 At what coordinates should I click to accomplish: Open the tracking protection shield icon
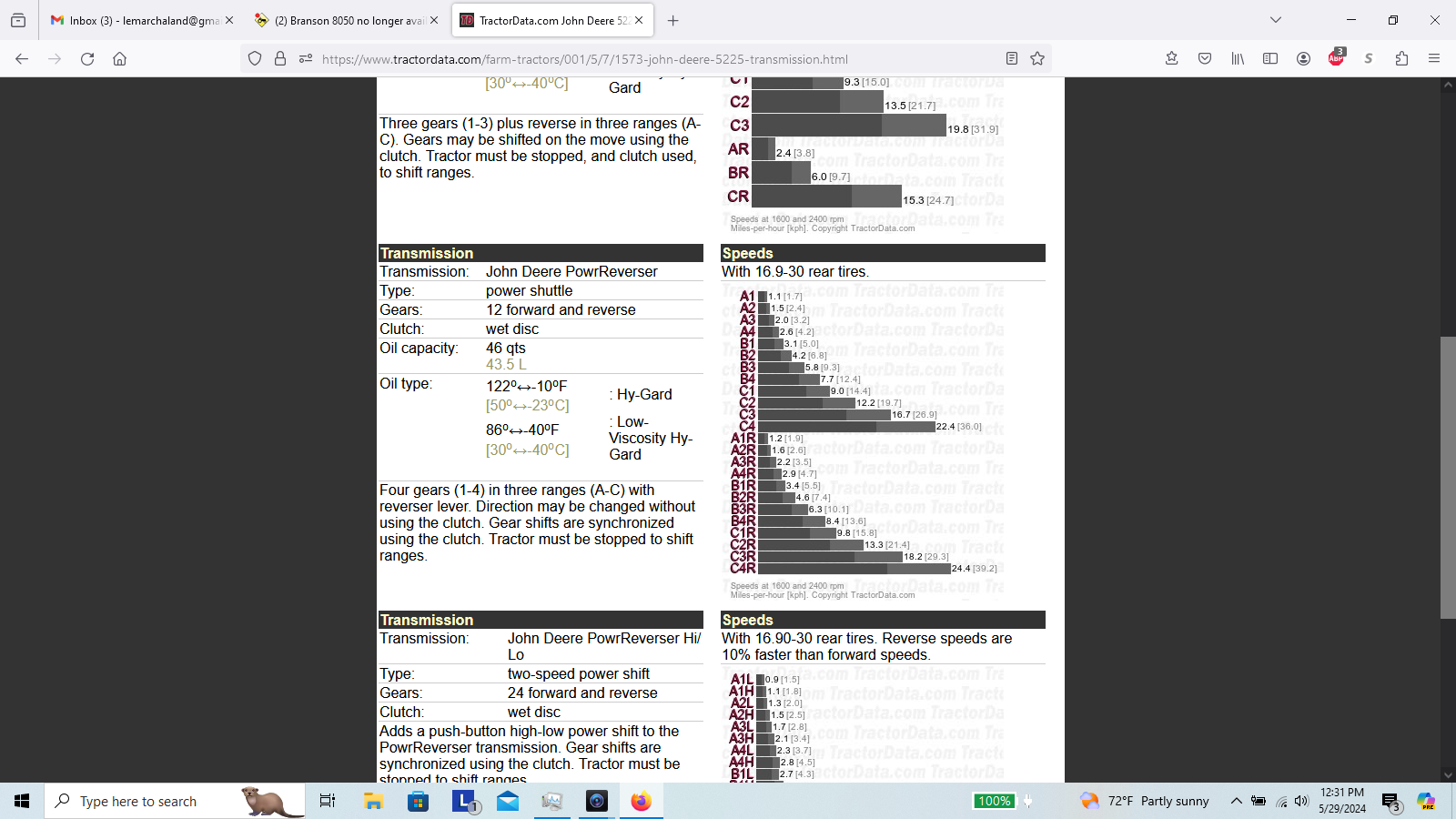[x=255, y=58]
